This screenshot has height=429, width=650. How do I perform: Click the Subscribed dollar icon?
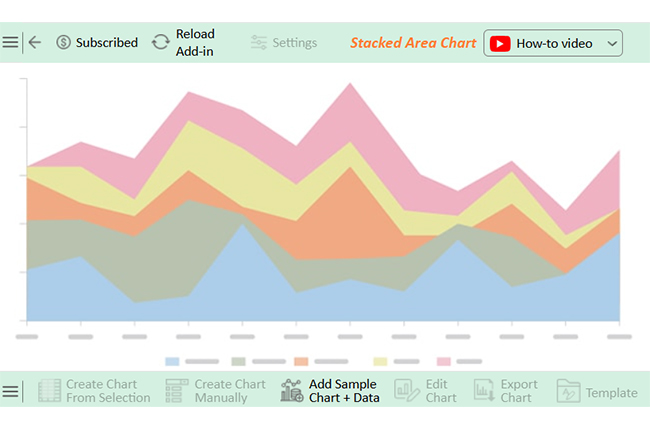coord(64,43)
